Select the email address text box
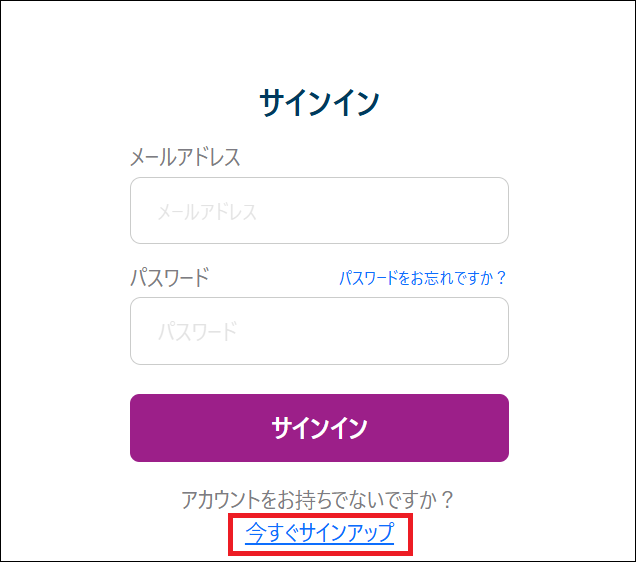The image size is (637, 563). [319, 211]
